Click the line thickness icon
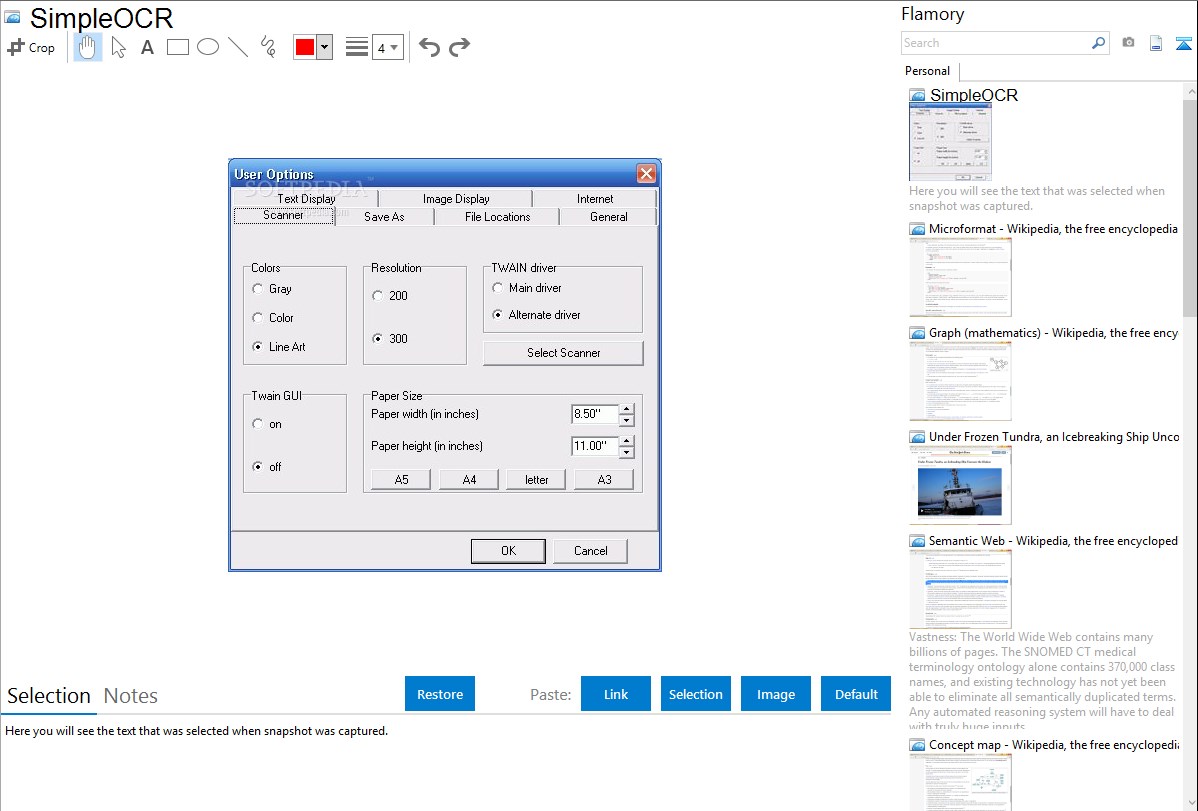 [x=357, y=47]
